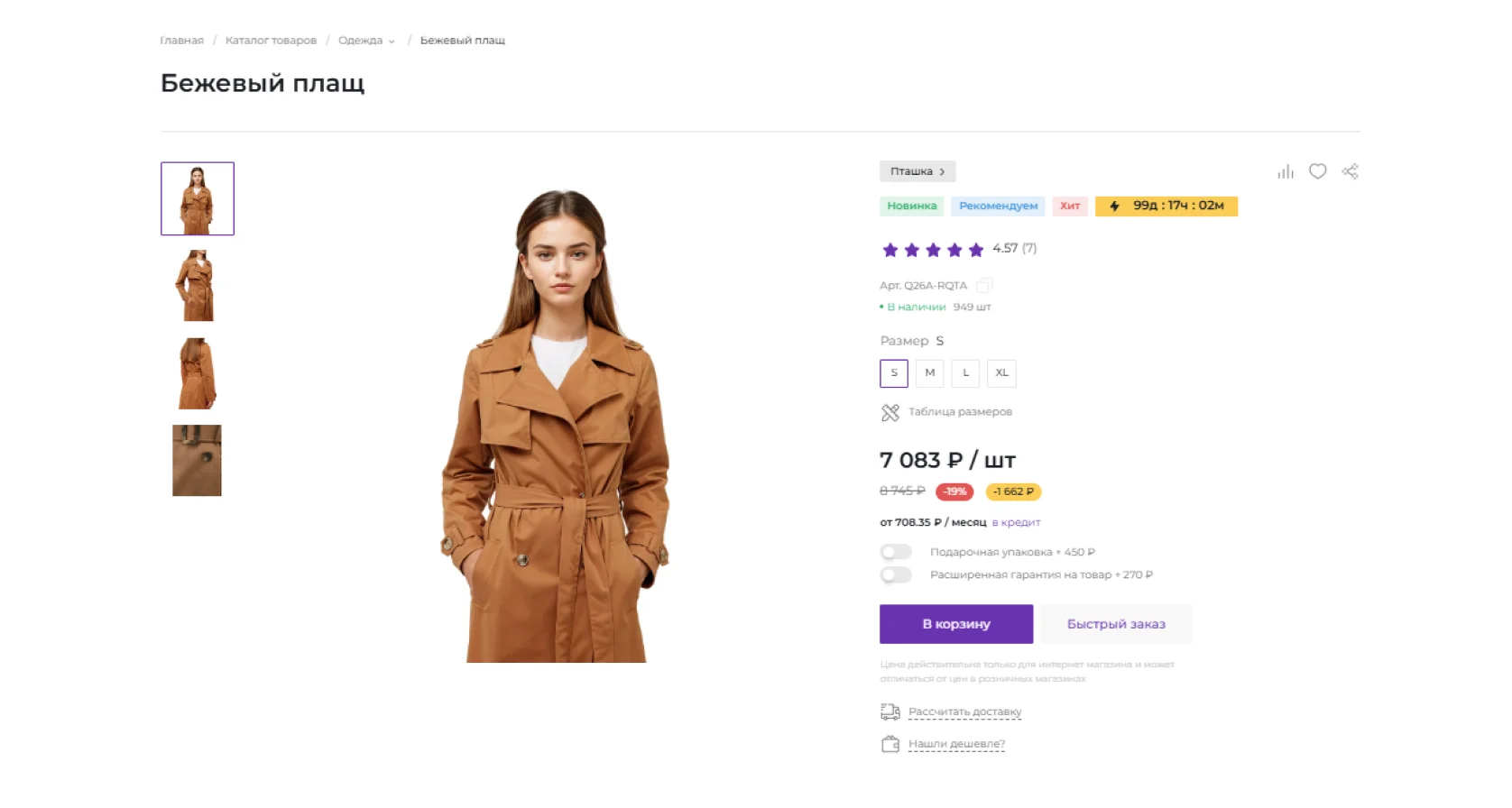Click the size table ruler icon
Viewport: 1512px width, 808px height.
point(890,412)
